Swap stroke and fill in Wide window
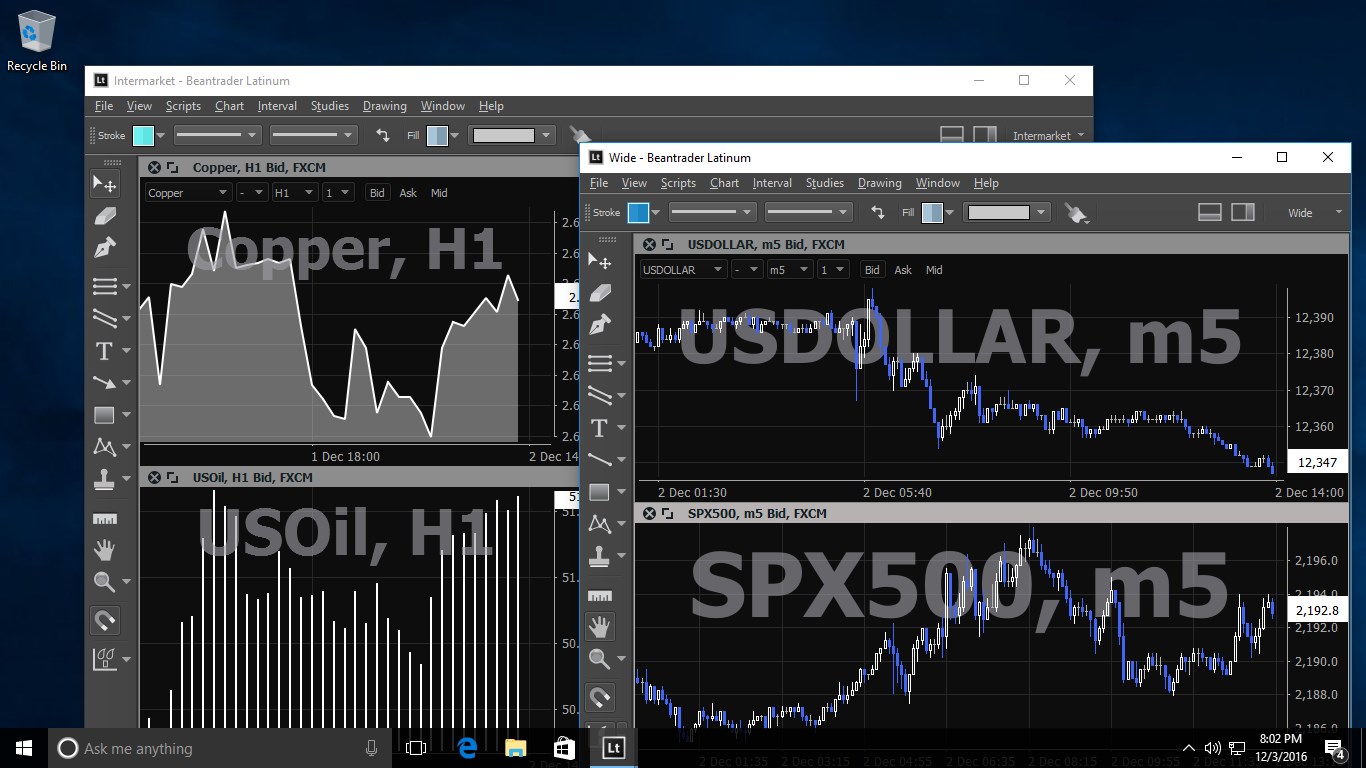The width and height of the screenshot is (1366, 768). (877, 212)
